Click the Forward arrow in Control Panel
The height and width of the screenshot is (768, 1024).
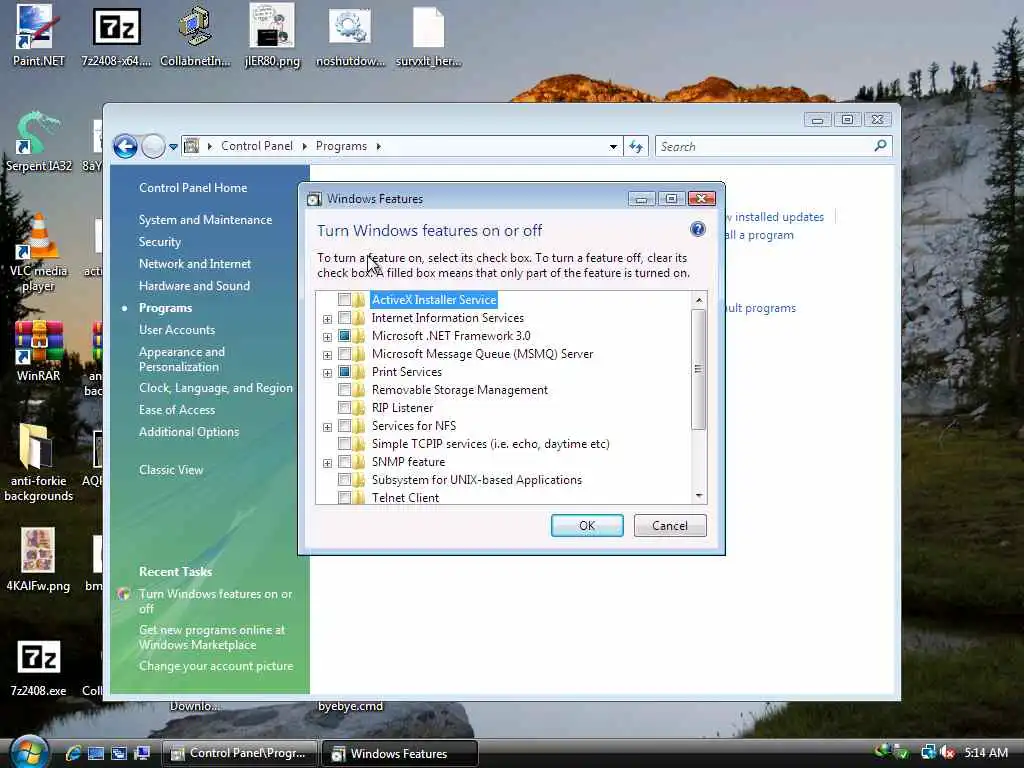pyautogui.click(x=153, y=146)
